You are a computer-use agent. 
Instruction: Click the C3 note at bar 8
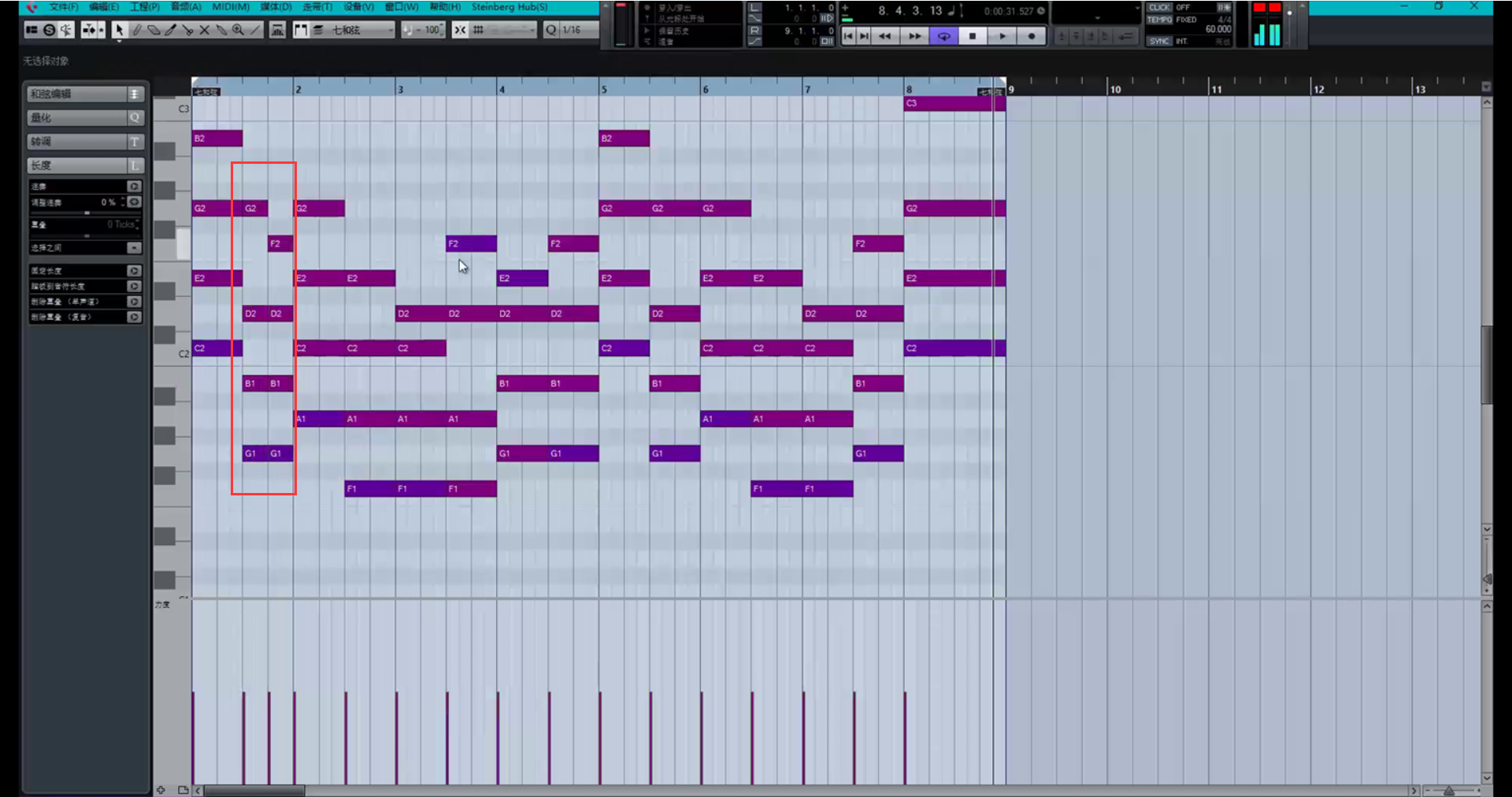point(954,103)
